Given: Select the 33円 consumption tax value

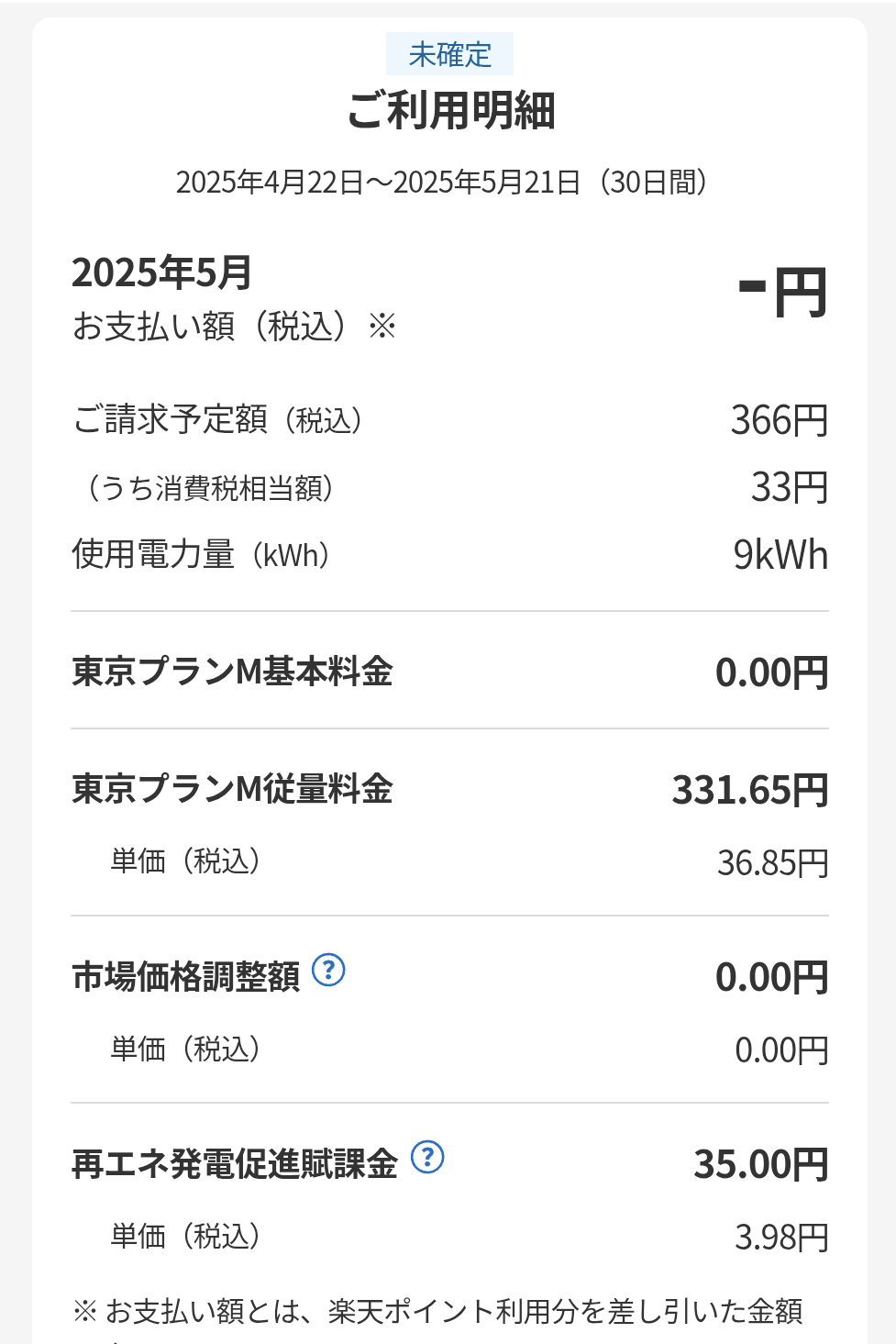Looking at the screenshot, I should coord(790,487).
